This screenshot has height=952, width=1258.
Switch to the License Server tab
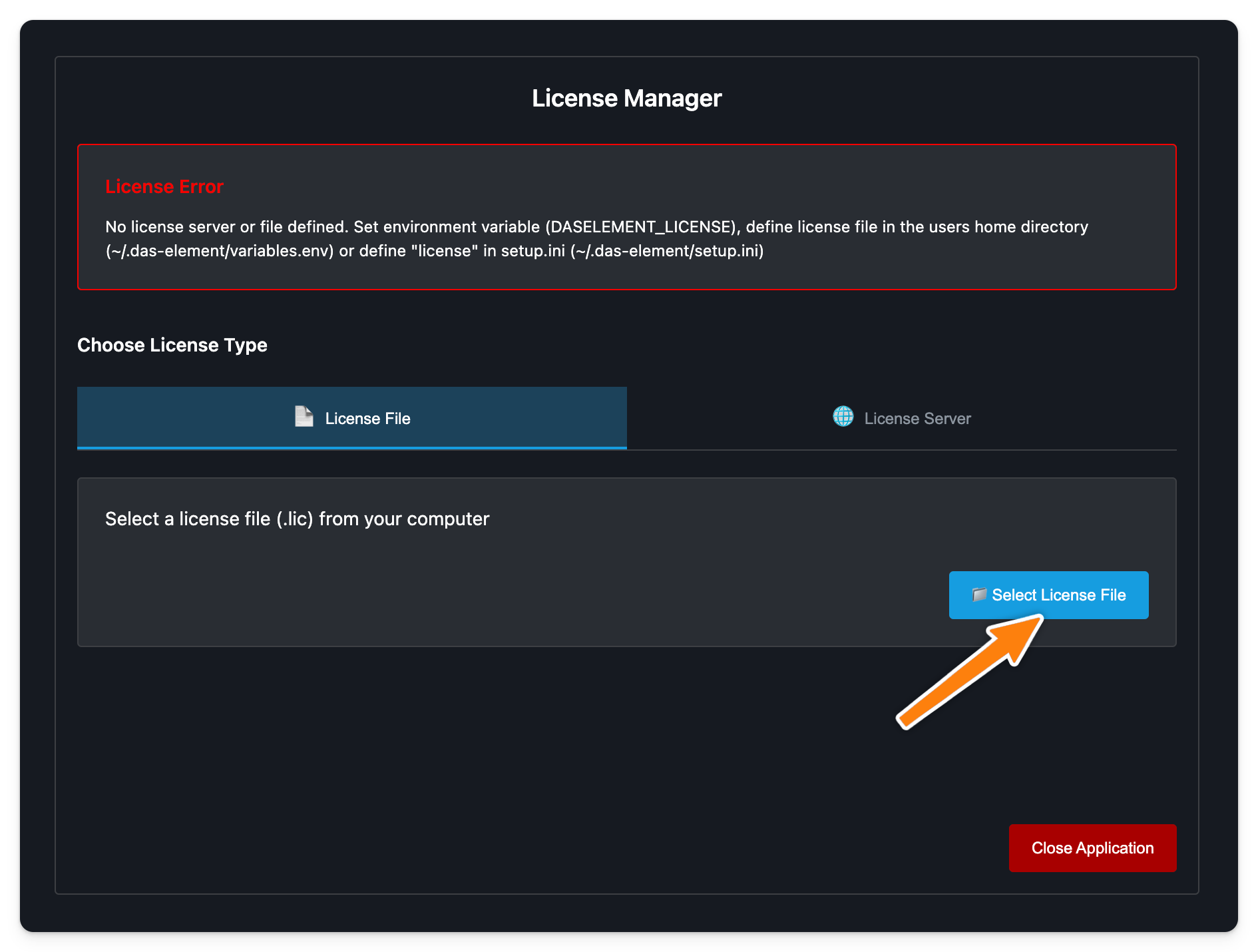902,418
